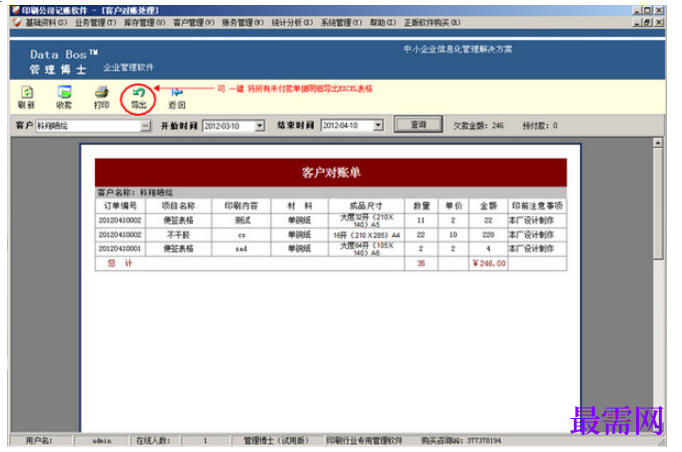Click the 客户对账单 report title

[331, 173]
